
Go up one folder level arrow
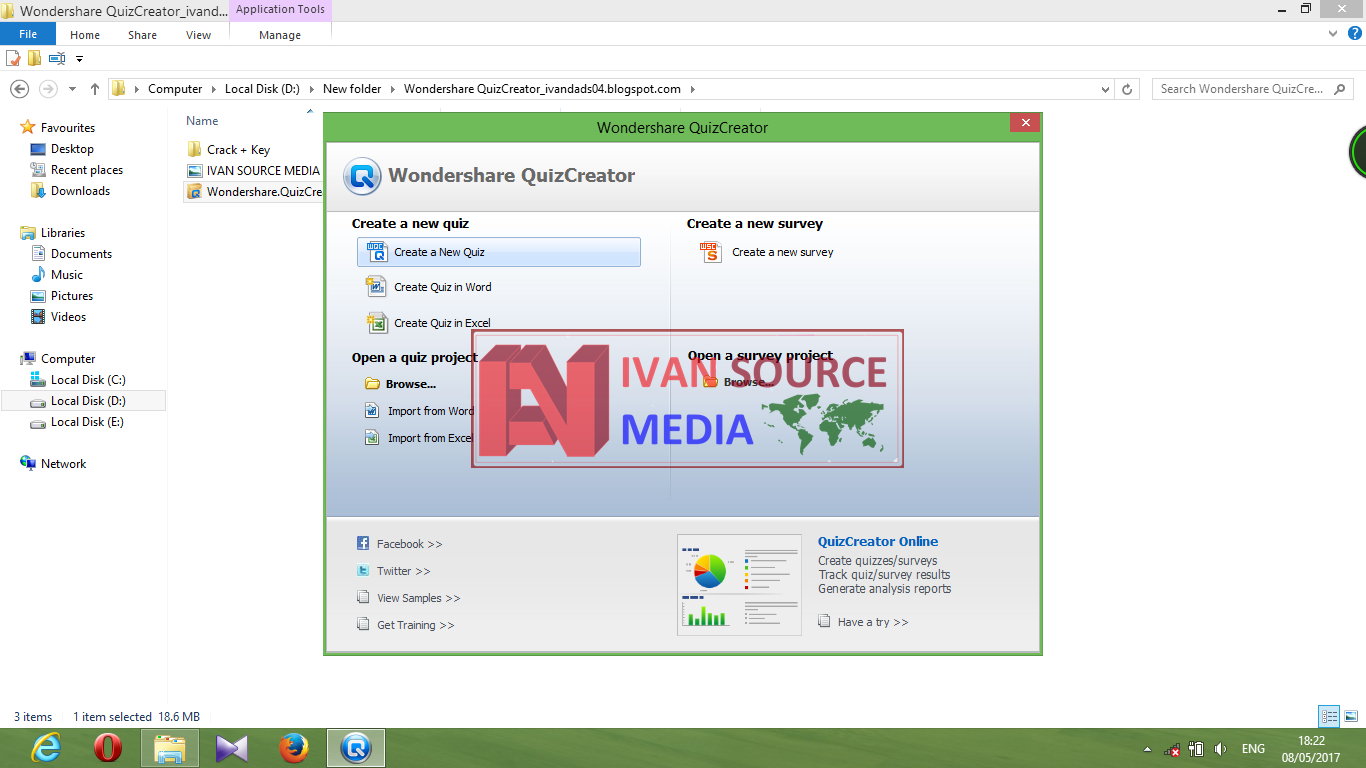point(95,89)
